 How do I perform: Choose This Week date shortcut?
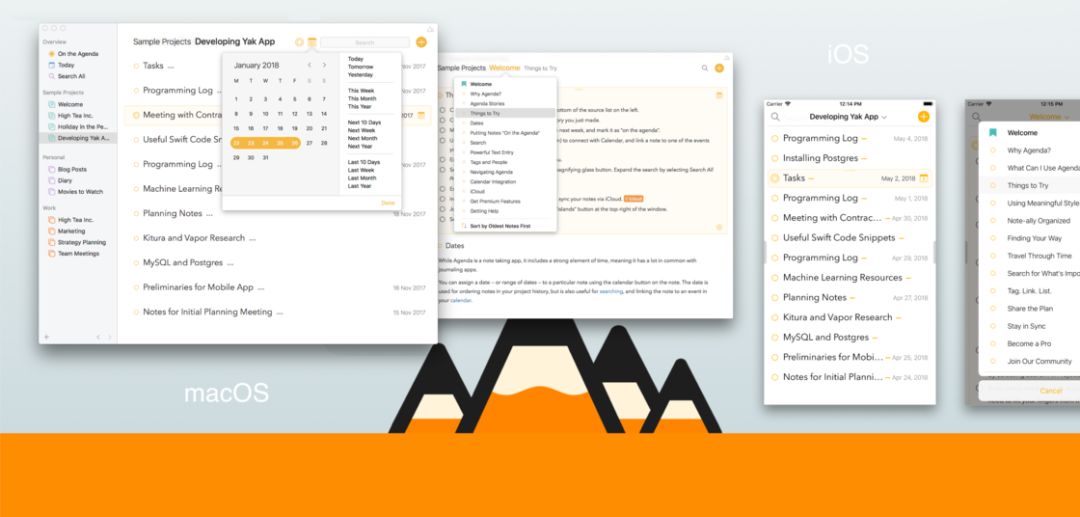tap(361, 91)
